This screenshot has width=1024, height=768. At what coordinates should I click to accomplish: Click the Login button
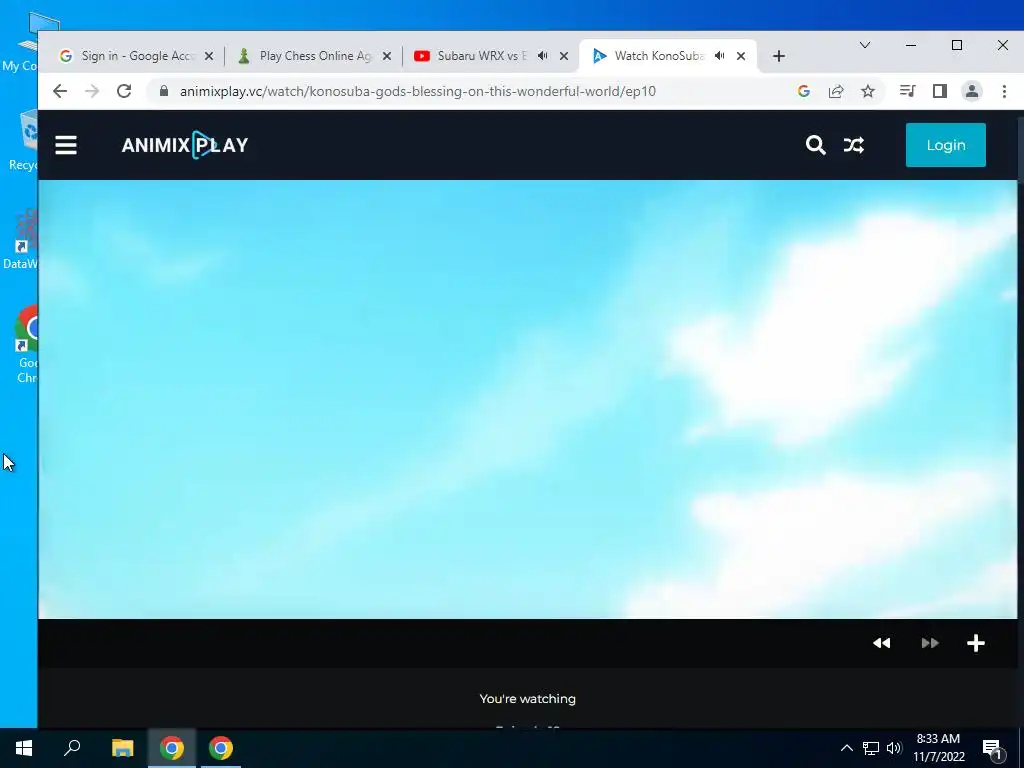point(946,145)
